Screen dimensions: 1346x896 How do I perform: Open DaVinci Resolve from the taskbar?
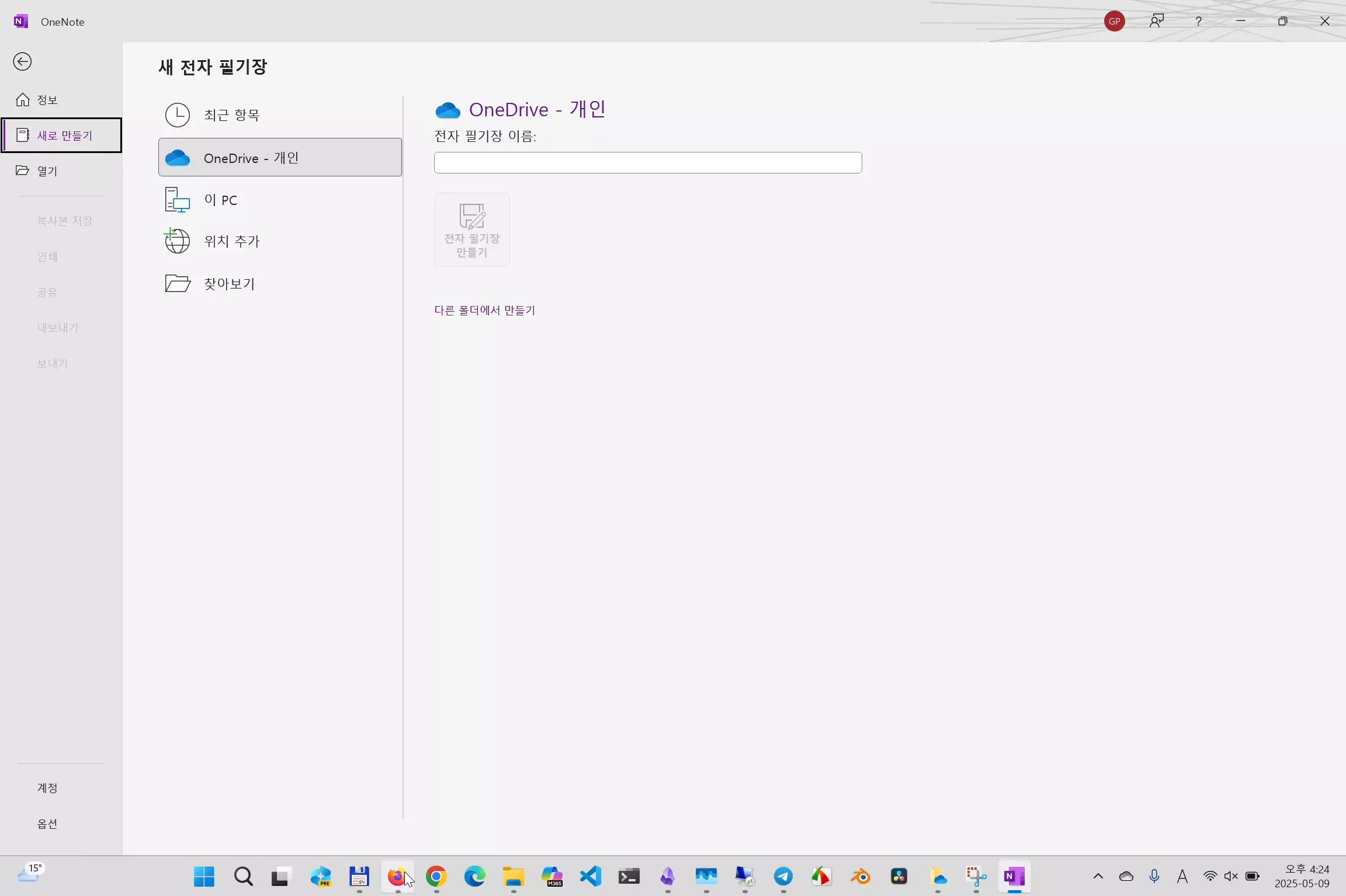point(899,877)
